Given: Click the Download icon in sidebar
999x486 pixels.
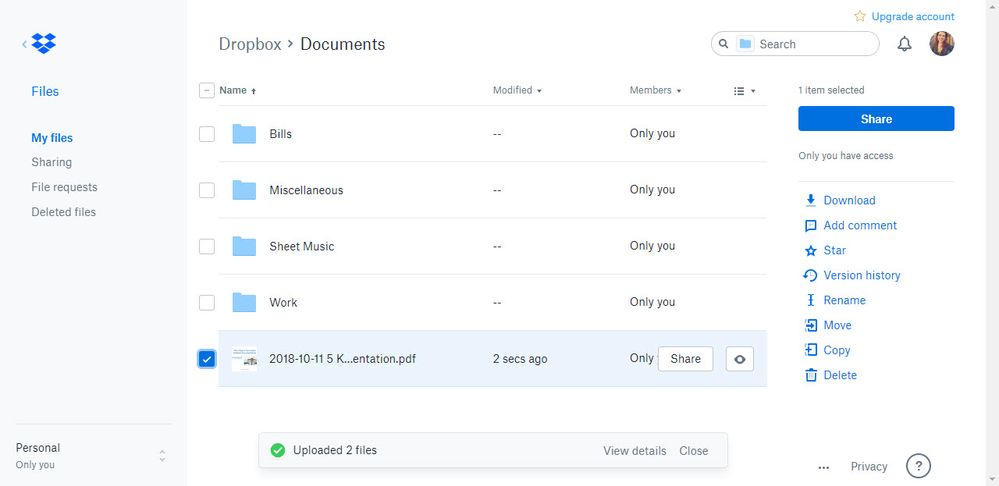Looking at the screenshot, I should [811, 200].
